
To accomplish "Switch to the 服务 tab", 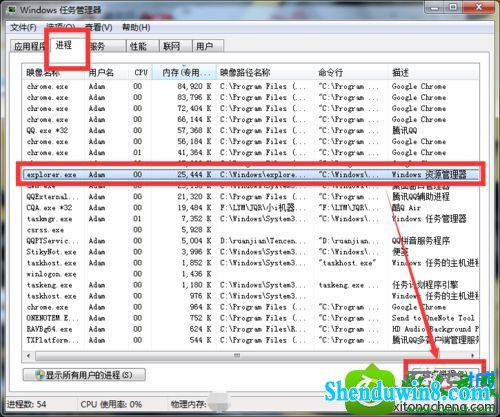I will click(x=107, y=46).
